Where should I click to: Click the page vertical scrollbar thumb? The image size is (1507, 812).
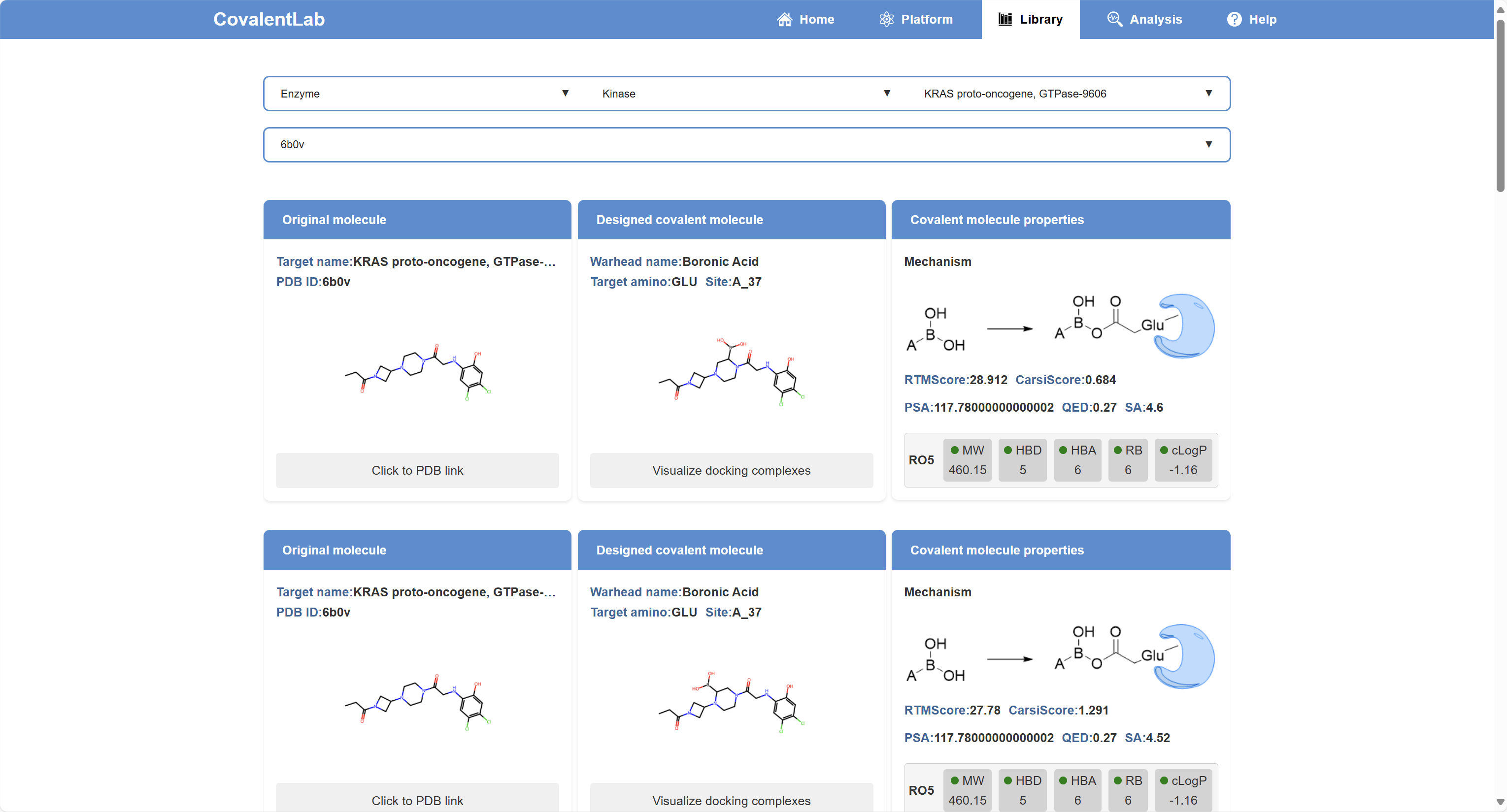tap(1500, 105)
